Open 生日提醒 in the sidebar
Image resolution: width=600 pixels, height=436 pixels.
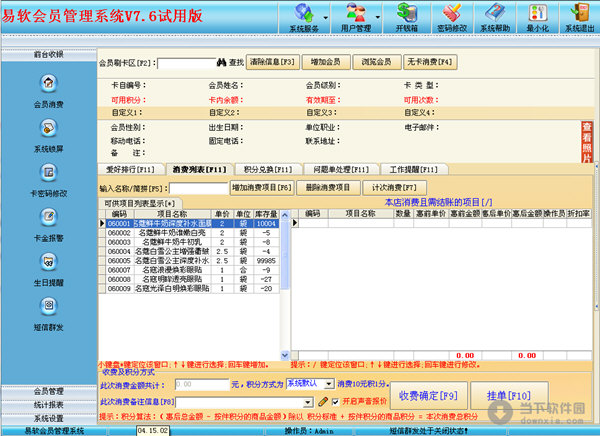pyautogui.click(x=49, y=270)
